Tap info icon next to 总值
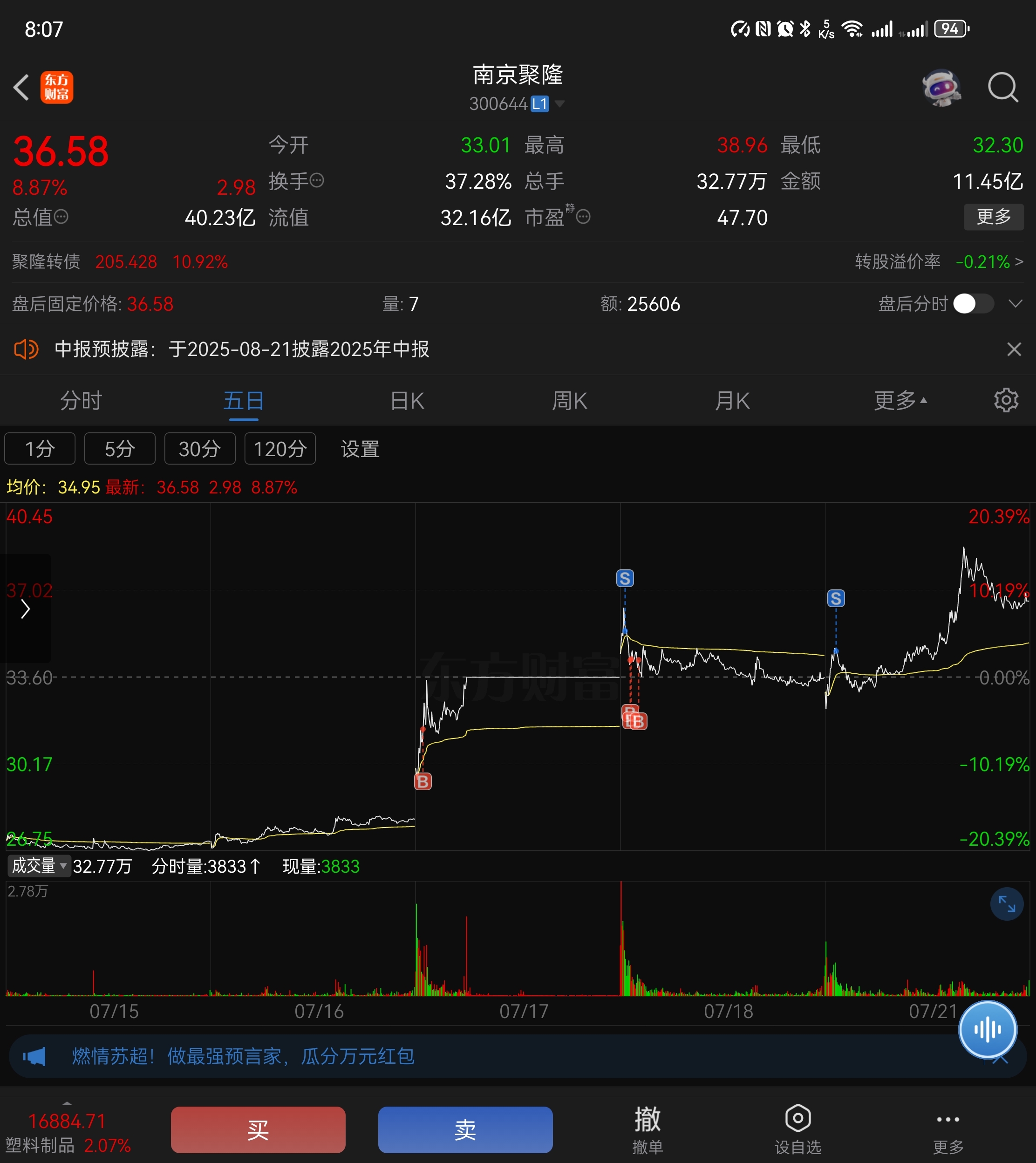1036x1163 pixels. (61, 217)
